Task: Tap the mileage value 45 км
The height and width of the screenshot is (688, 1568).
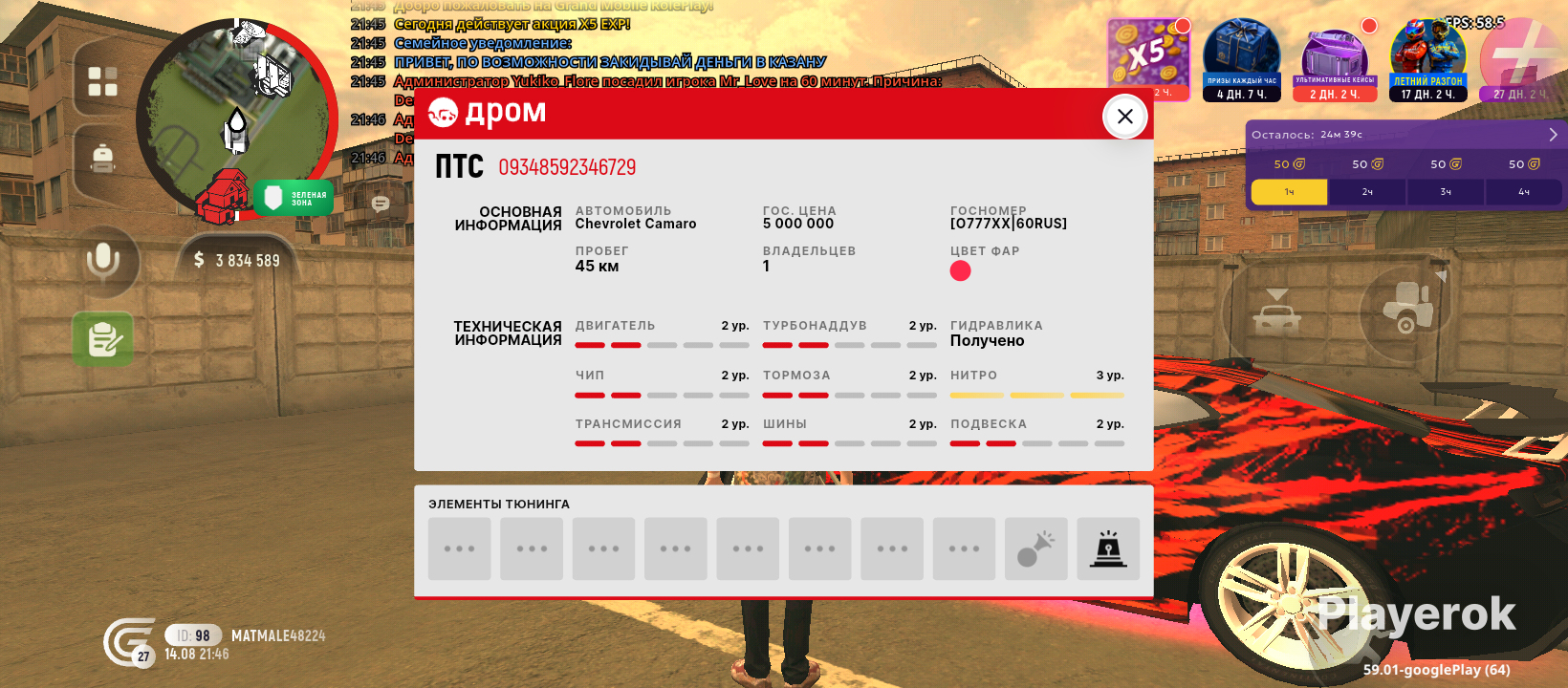Action: pos(597,266)
